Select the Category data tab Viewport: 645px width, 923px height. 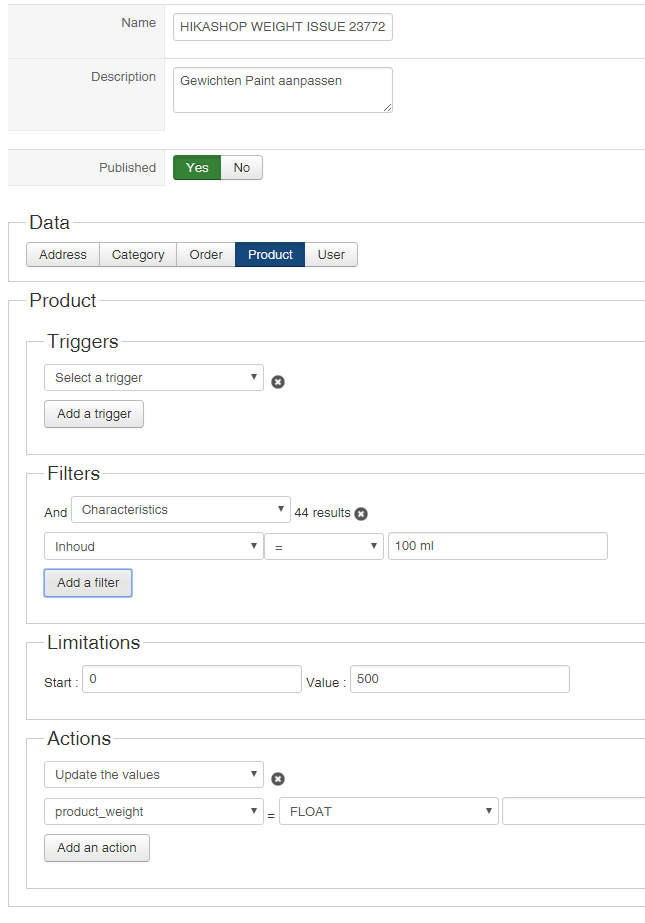pos(138,255)
